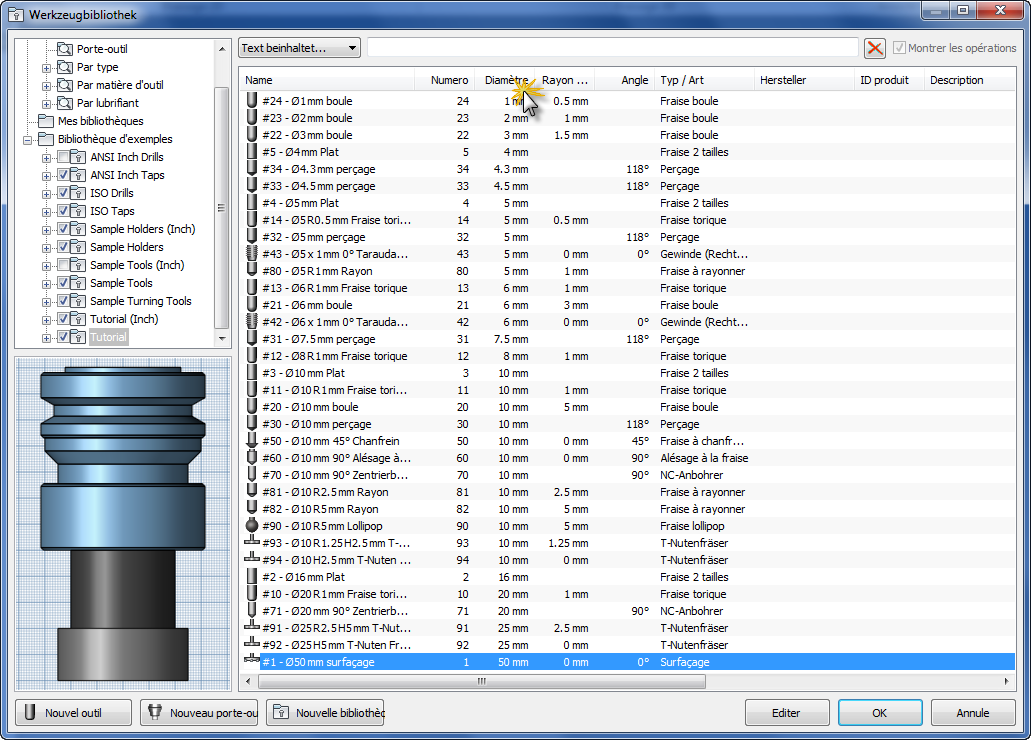The width and height of the screenshot is (1031, 740).
Task: Expand the ANSI Inch Drills node
Action: (46, 158)
